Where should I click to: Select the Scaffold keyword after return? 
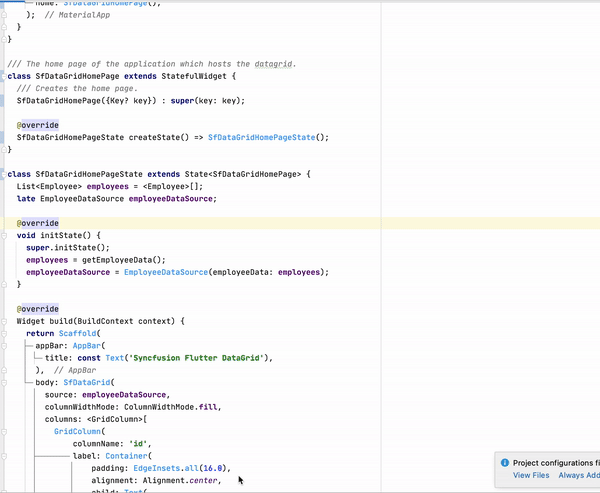[x=80, y=333]
